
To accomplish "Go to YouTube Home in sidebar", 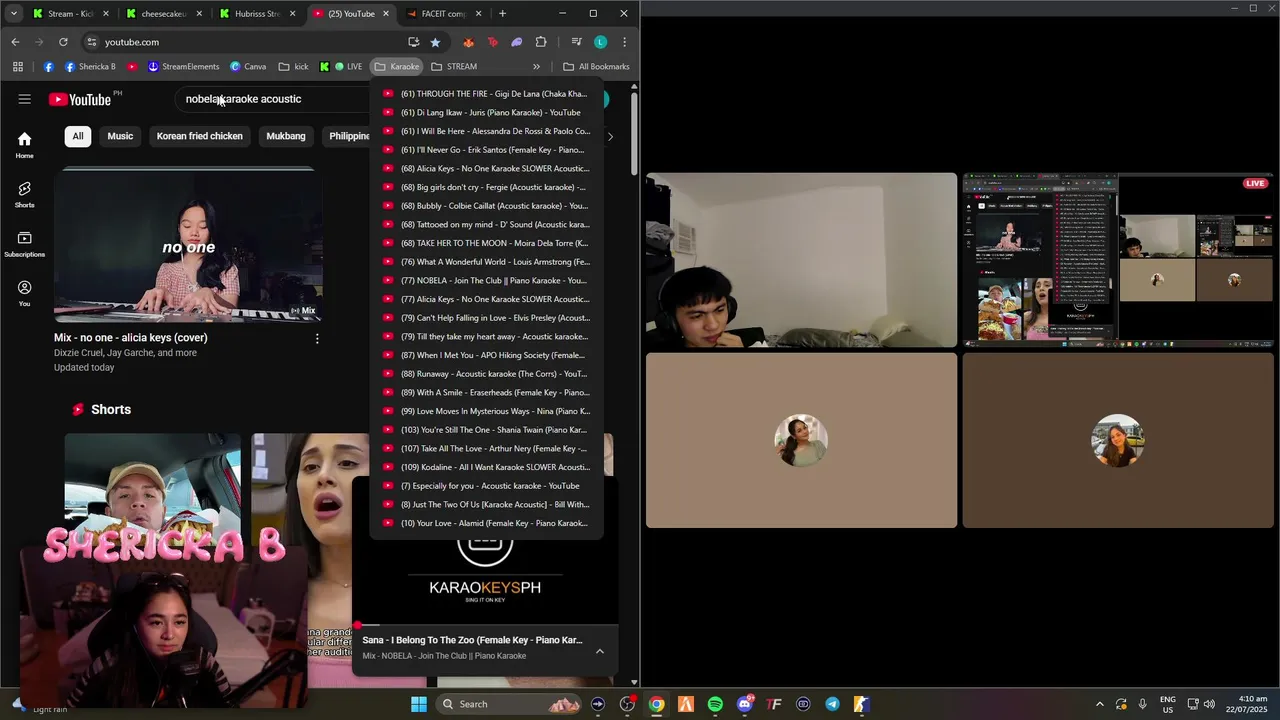I will (24, 145).
